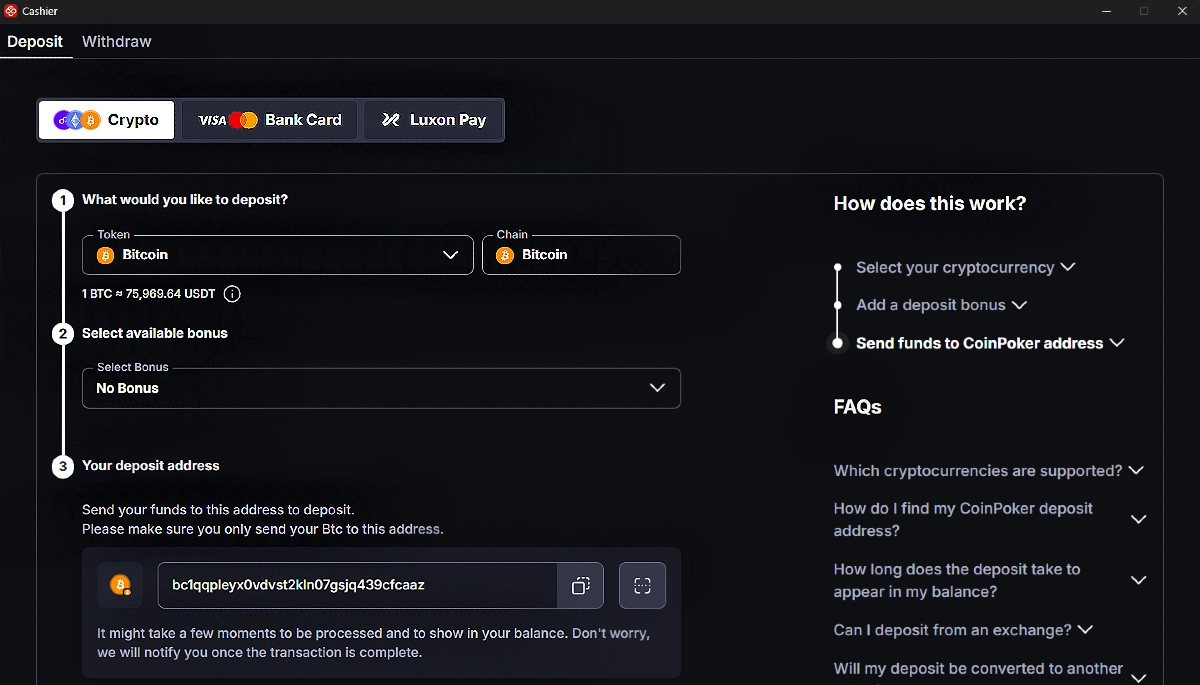The height and width of the screenshot is (685, 1200).
Task: Show QR code for deposit address
Action: (x=642, y=586)
